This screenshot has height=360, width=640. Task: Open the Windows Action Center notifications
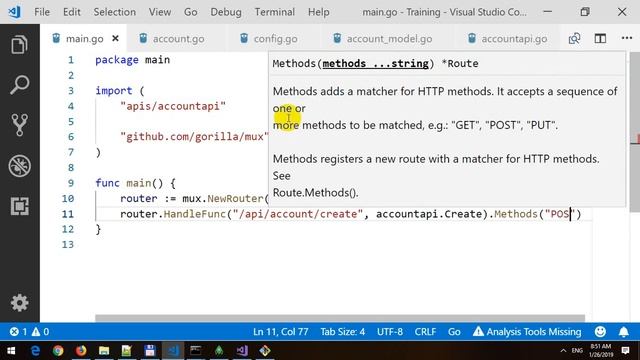(x=626, y=351)
